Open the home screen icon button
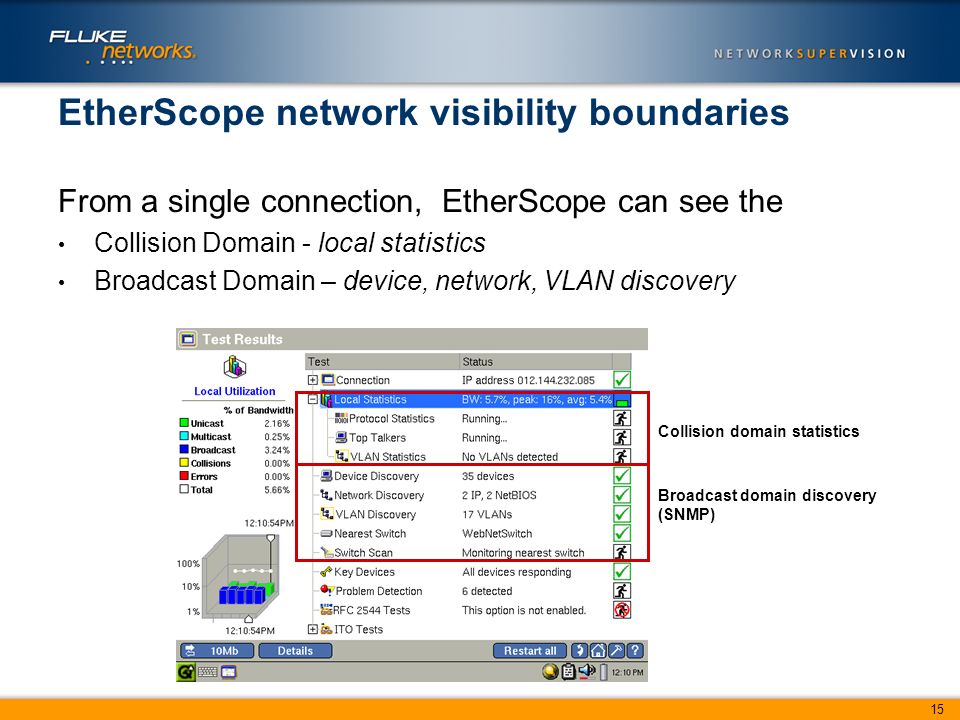The height and width of the screenshot is (720, 960). click(598, 650)
